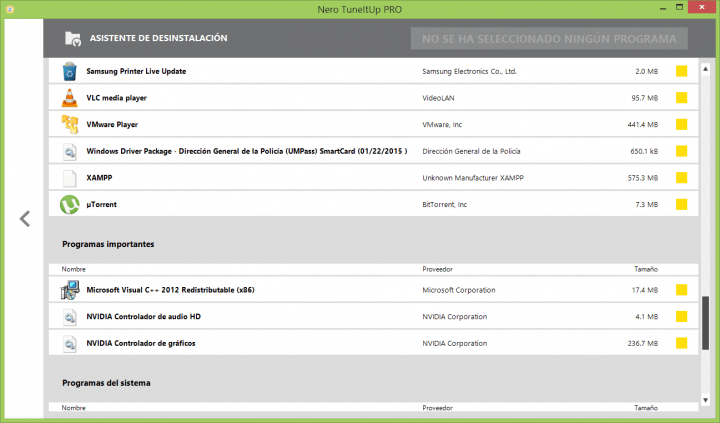This screenshot has width=720, height=423.
Task: Click the VMware Player icon
Action: (x=70, y=124)
